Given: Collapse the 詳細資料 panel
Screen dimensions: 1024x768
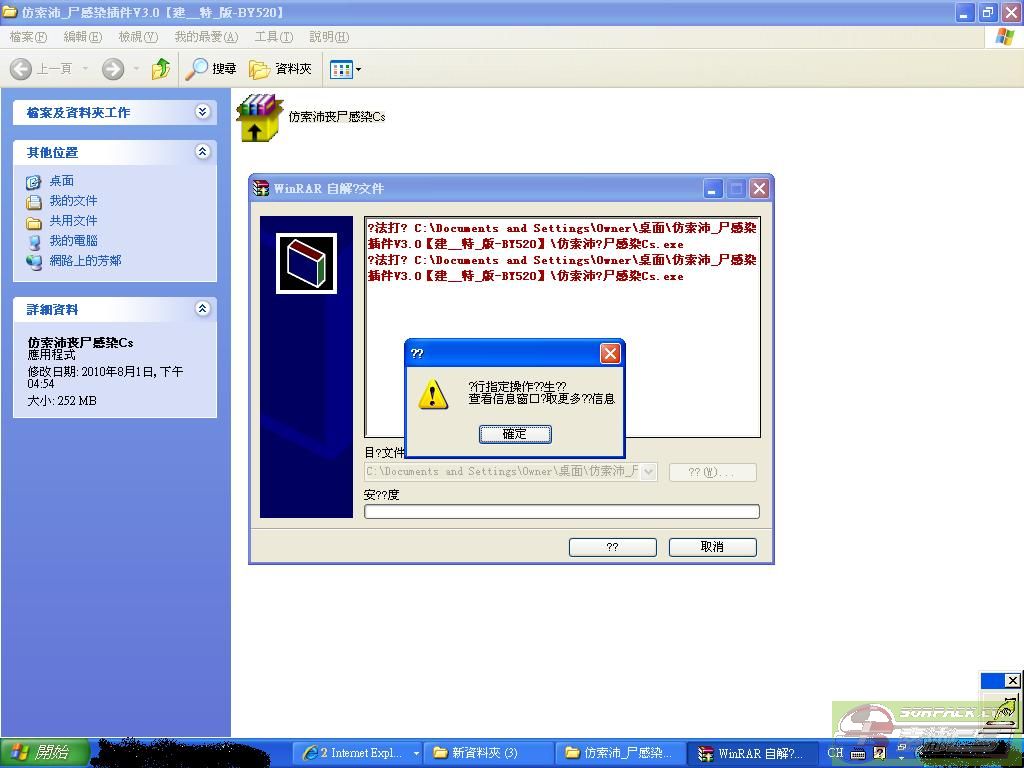Looking at the screenshot, I should click(202, 309).
